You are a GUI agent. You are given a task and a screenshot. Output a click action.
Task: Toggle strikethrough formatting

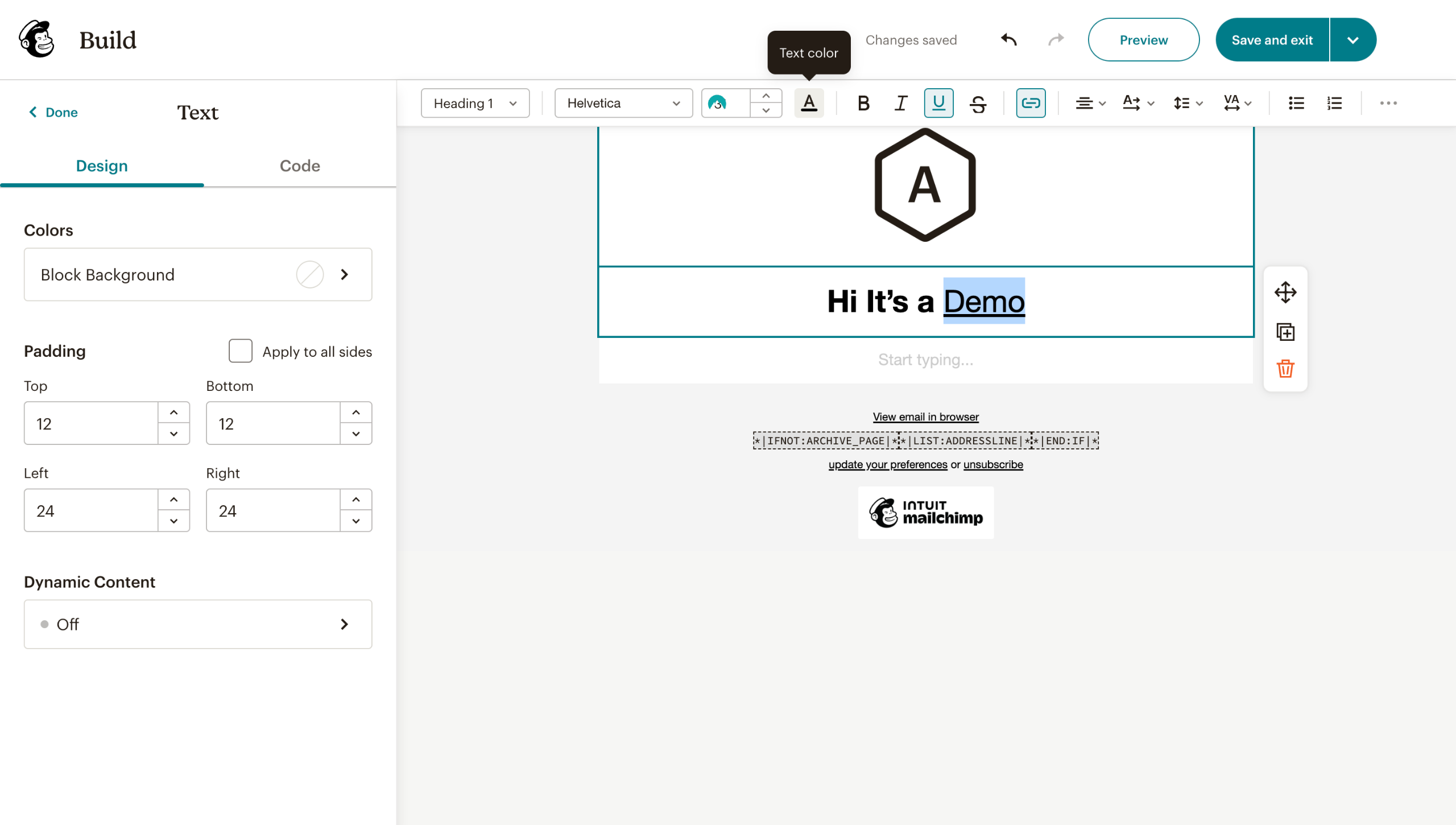(978, 103)
